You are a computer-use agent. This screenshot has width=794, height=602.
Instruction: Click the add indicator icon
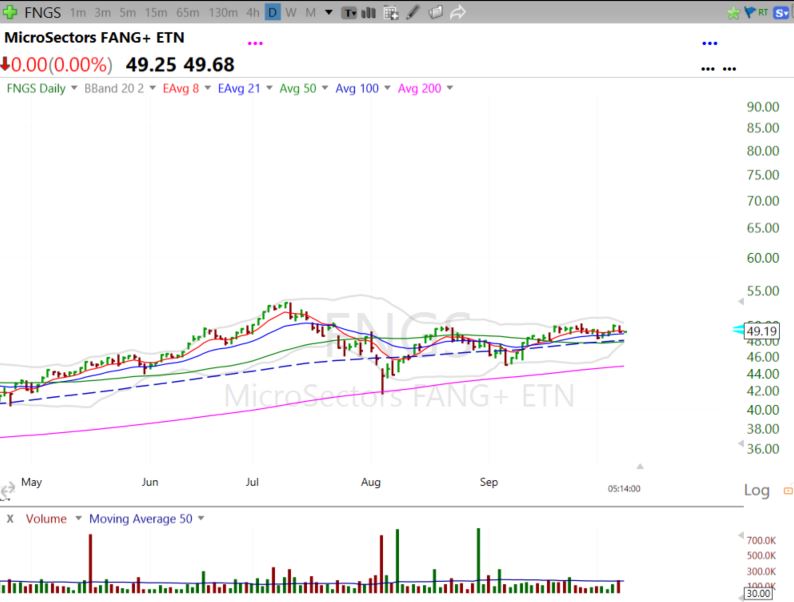coord(391,13)
